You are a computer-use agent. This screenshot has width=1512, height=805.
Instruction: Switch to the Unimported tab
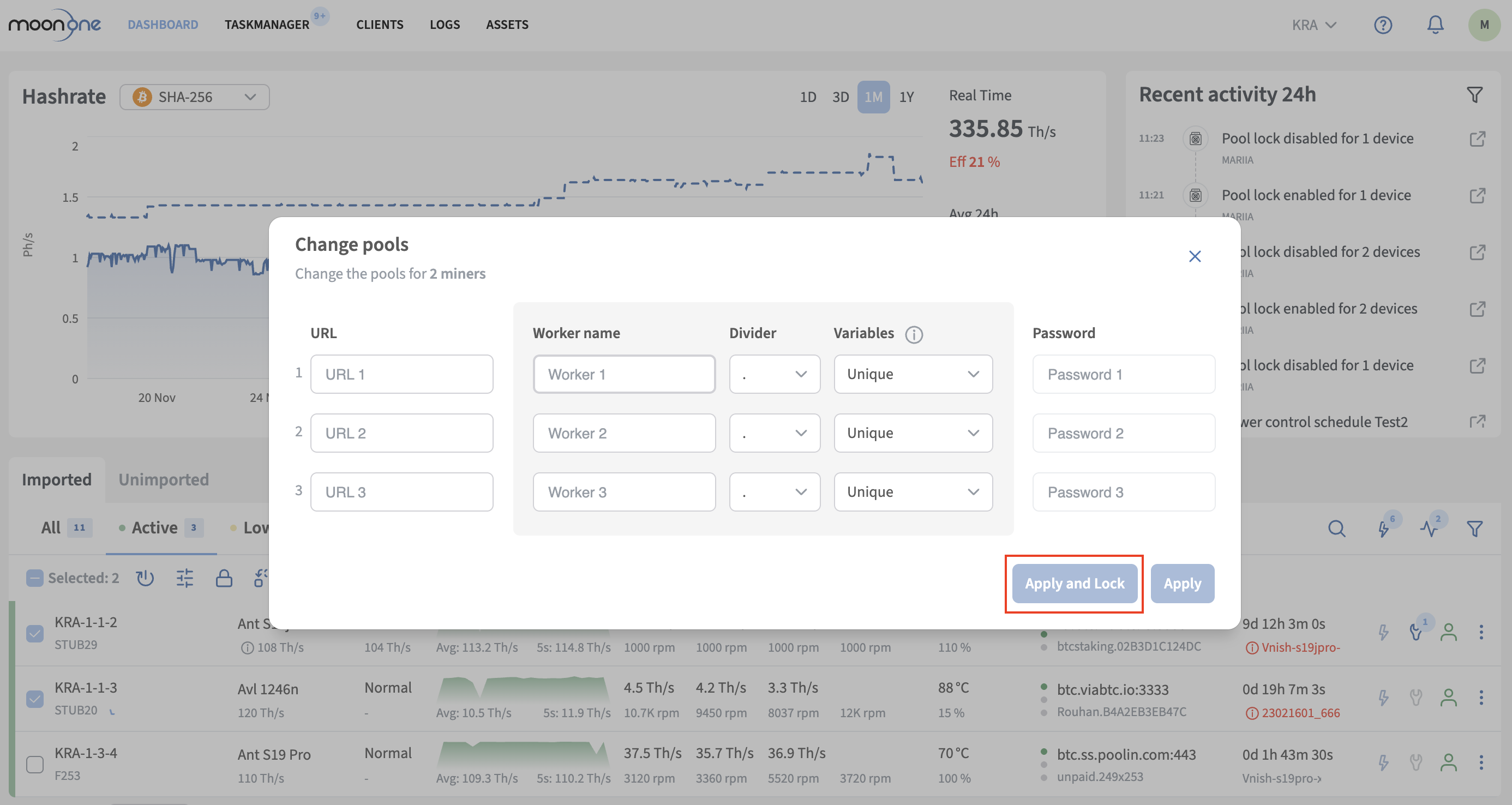coord(163,479)
